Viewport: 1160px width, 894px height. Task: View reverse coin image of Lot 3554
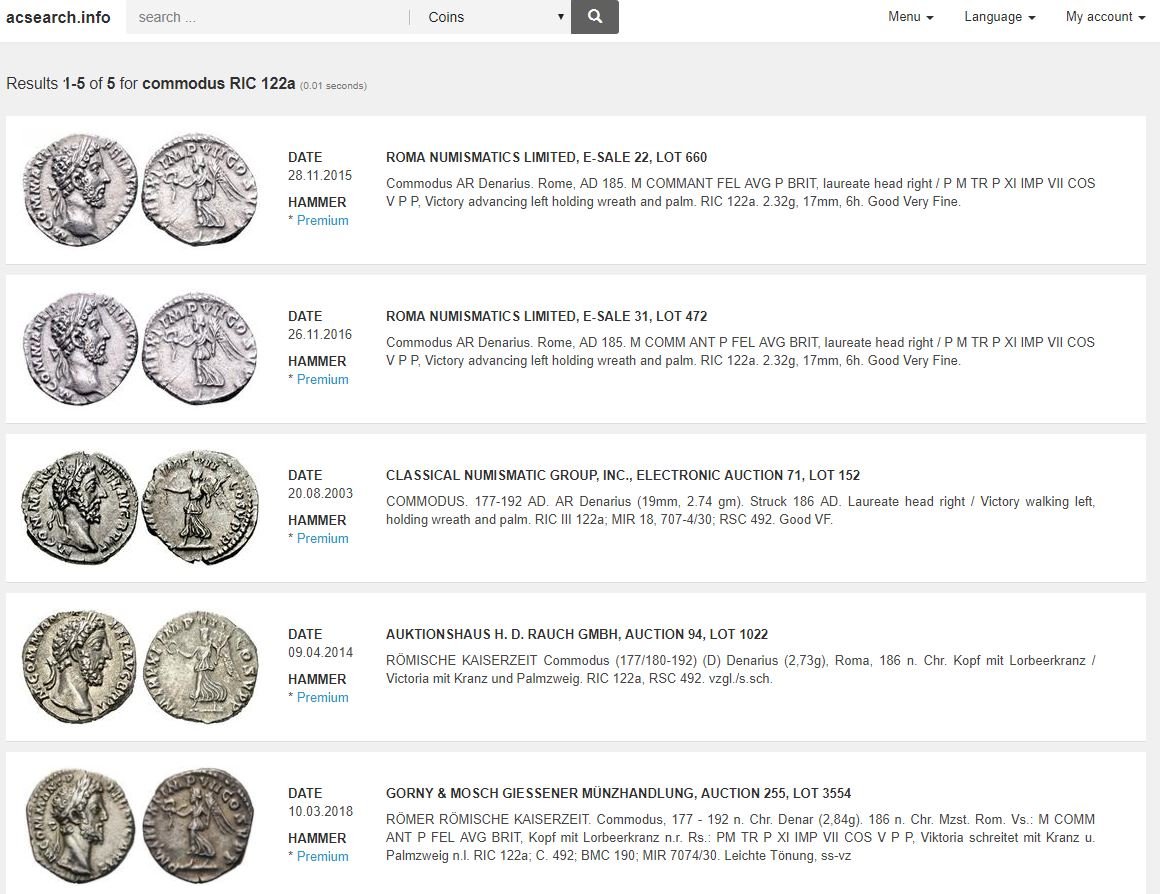click(x=198, y=826)
